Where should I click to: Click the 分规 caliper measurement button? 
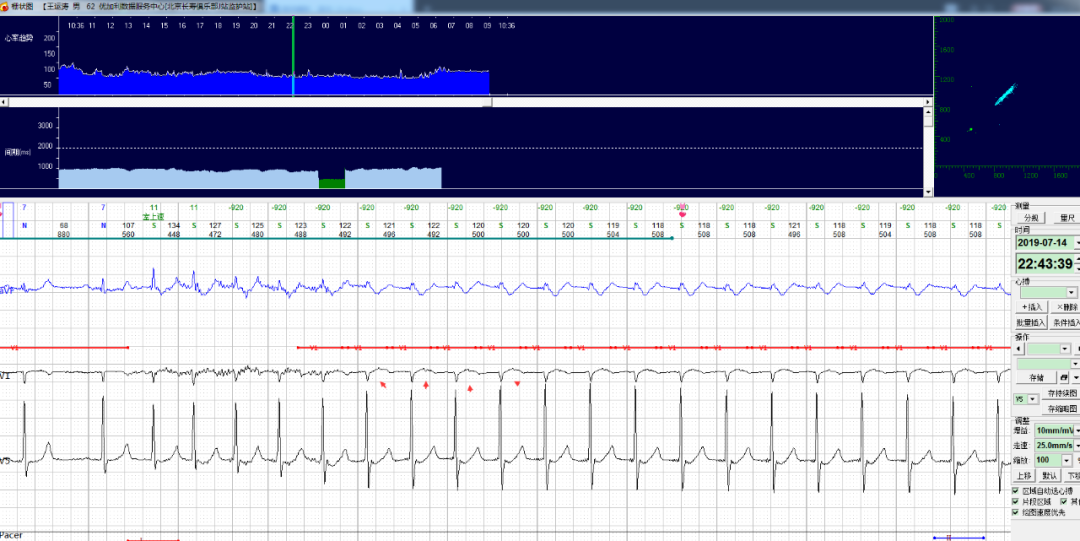click(1032, 218)
